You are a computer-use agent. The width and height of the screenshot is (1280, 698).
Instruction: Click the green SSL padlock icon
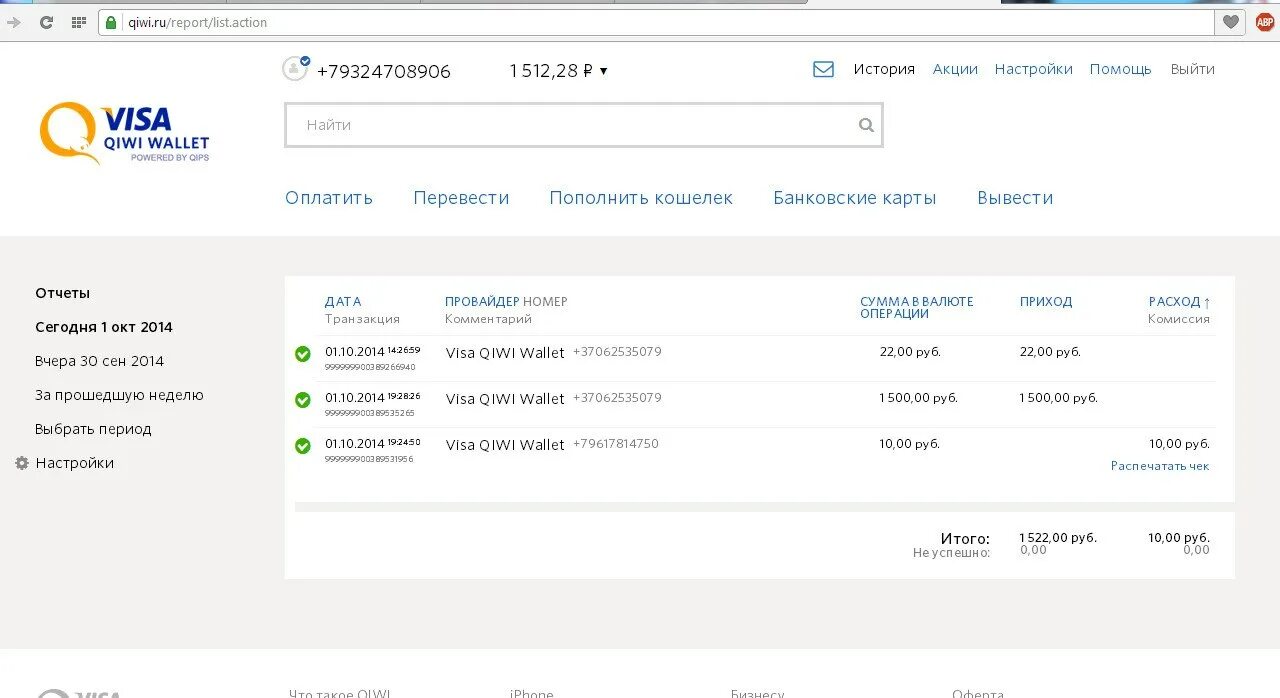point(111,22)
